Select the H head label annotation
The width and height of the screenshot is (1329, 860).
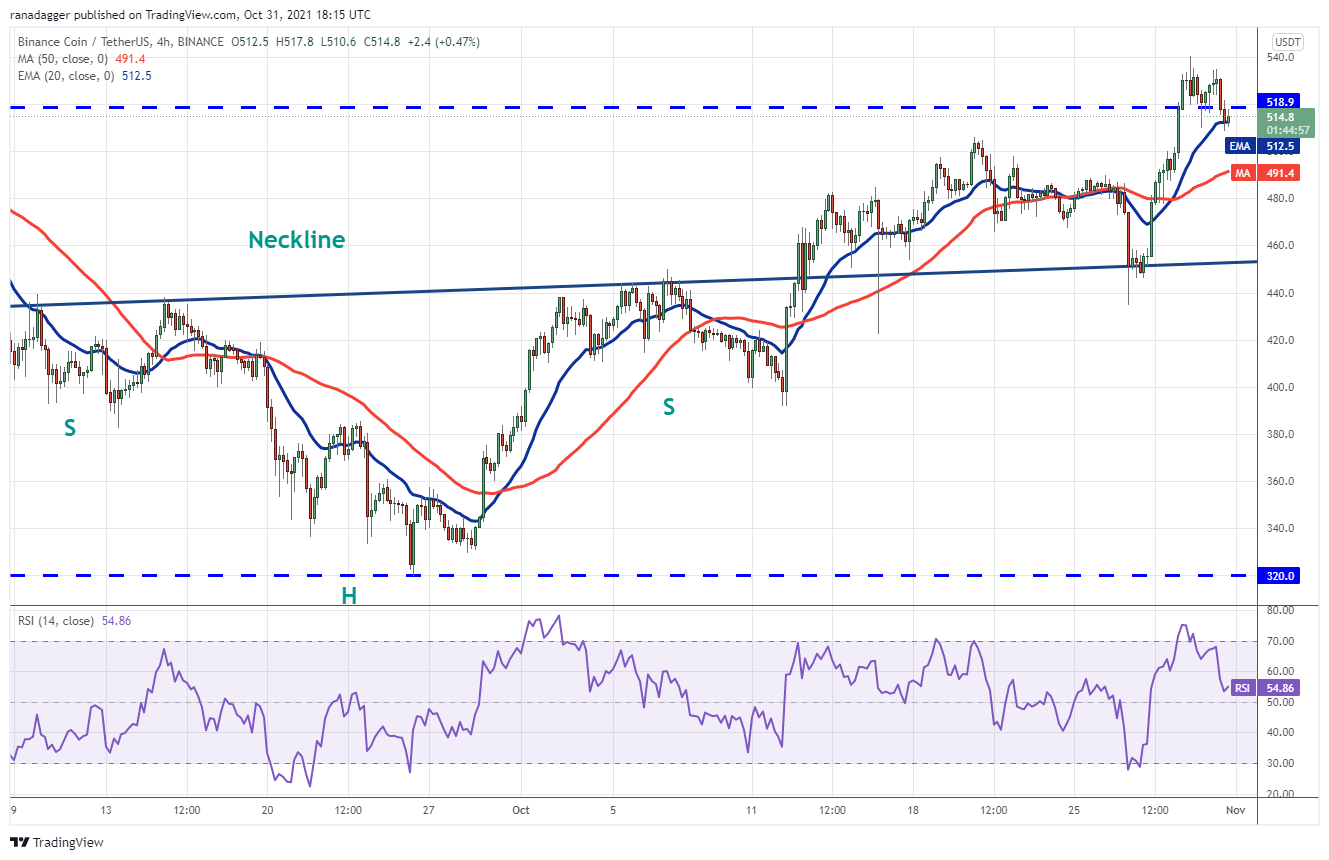click(x=349, y=596)
